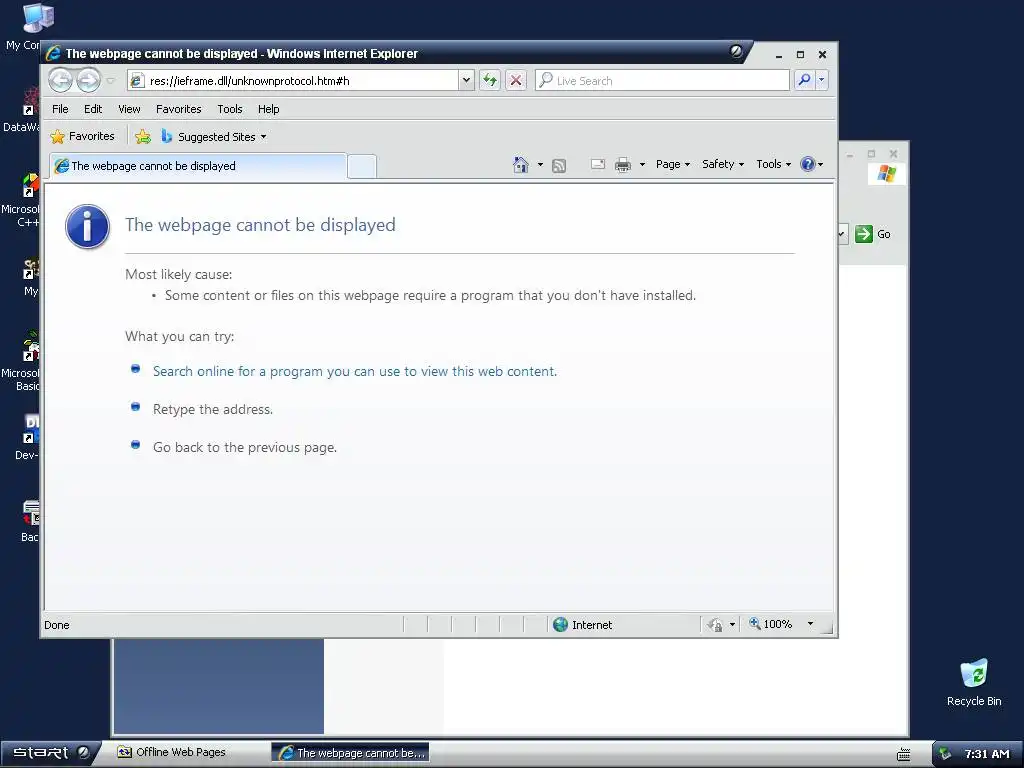This screenshot has height=768, width=1024.
Task: Expand the Print options dropdown arrow
Action: click(x=642, y=165)
